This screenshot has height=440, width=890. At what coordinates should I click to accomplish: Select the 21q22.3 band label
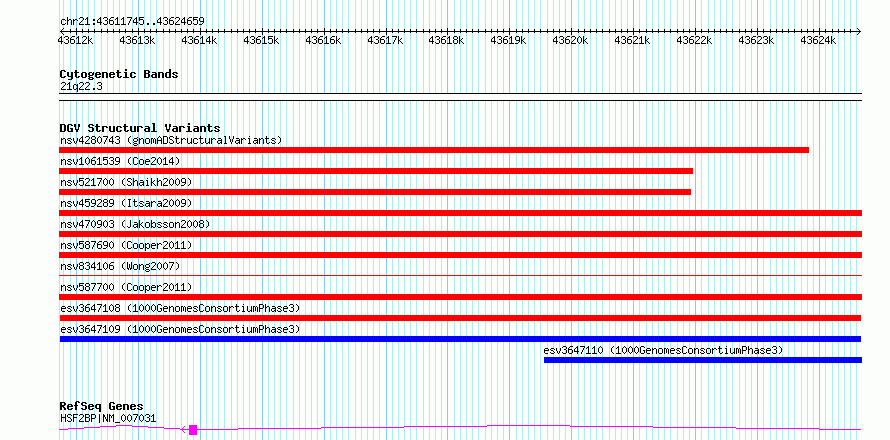tap(81, 86)
